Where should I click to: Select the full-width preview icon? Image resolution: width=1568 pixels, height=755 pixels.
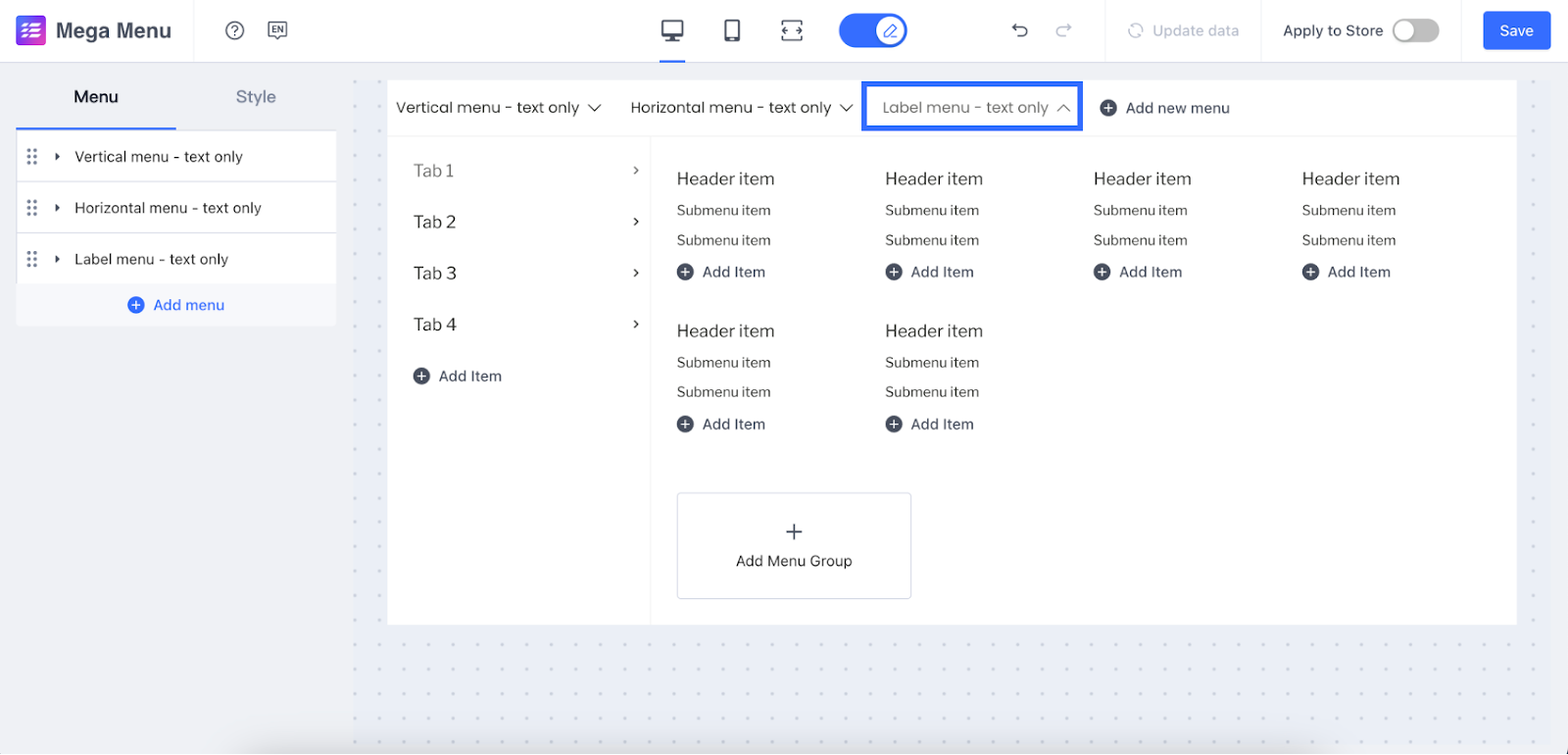click(x=792, y=30)
